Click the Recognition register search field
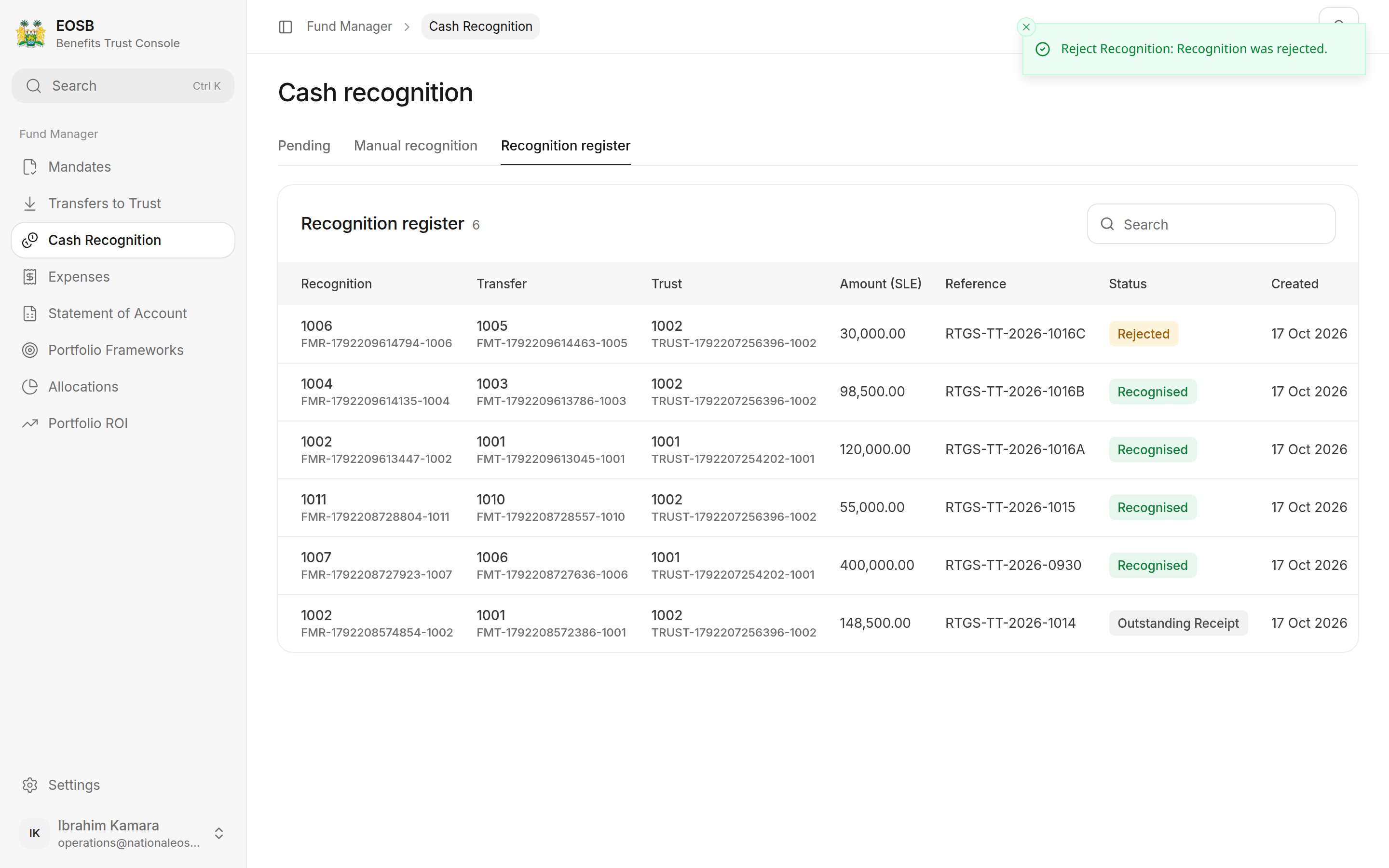Viewport: 1389px width, 868px height. pos(1211,224)
